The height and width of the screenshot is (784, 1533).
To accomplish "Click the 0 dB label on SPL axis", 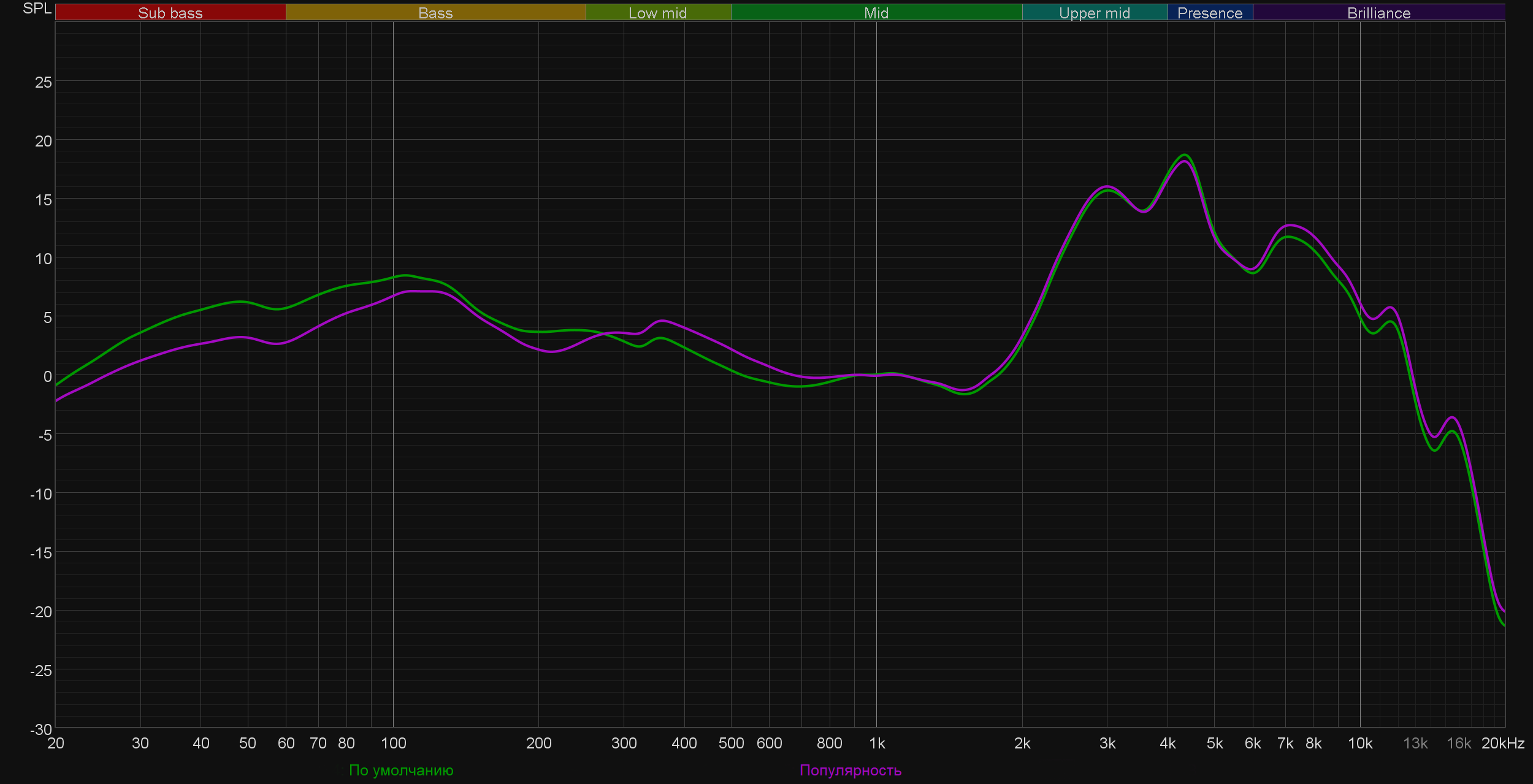I will point(47,376).
